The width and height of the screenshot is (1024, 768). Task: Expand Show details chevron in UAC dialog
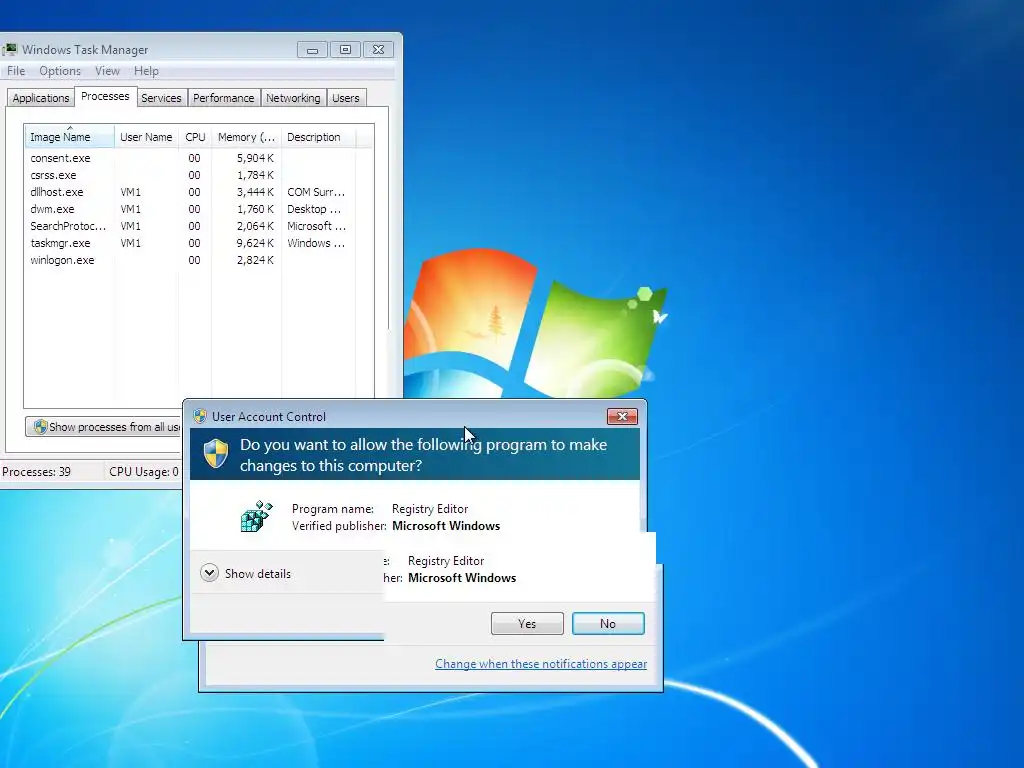pyautogui.click(x=209, y=573)
